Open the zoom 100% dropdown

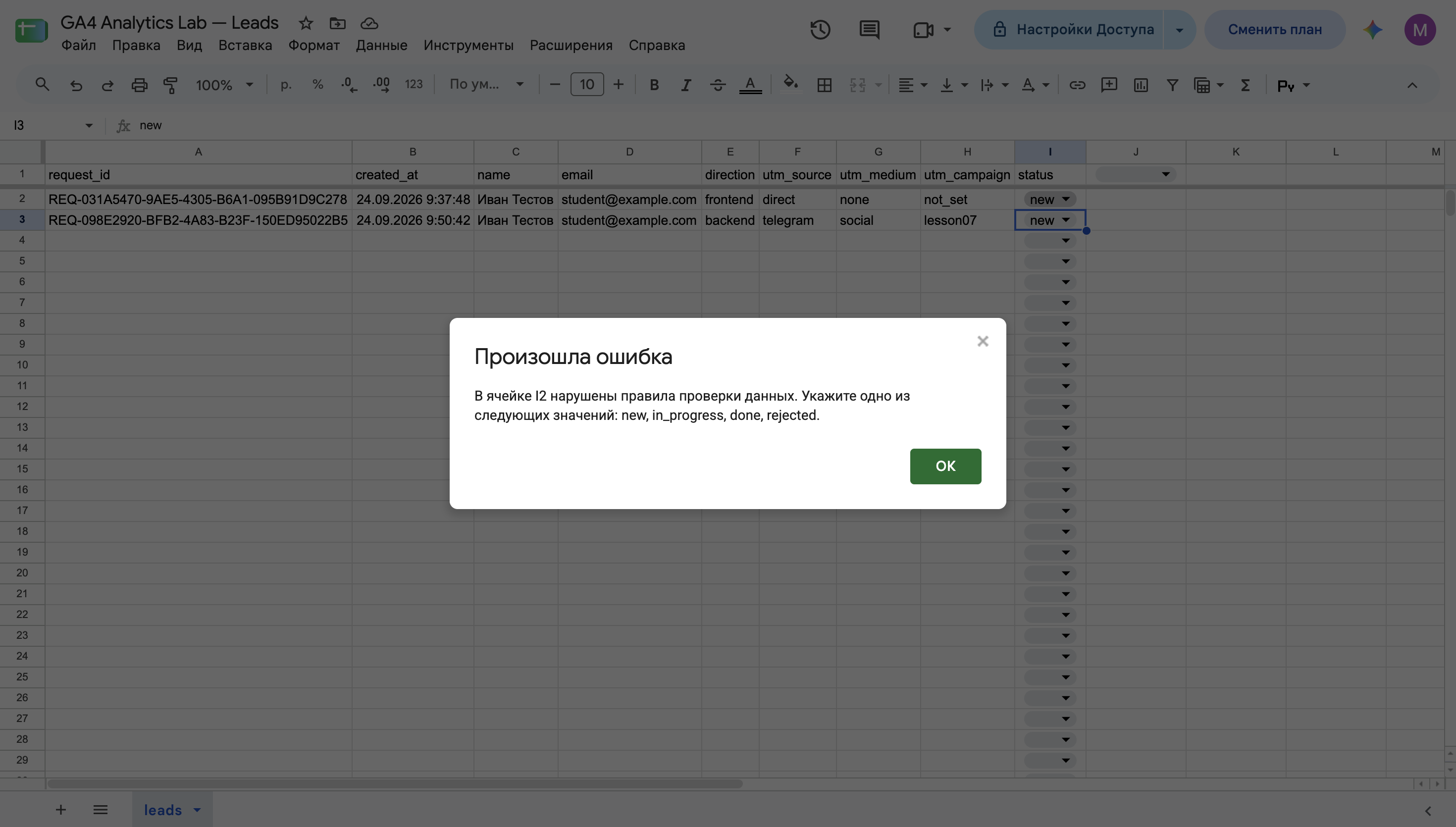pyautogui.click(x=224, y=85)
